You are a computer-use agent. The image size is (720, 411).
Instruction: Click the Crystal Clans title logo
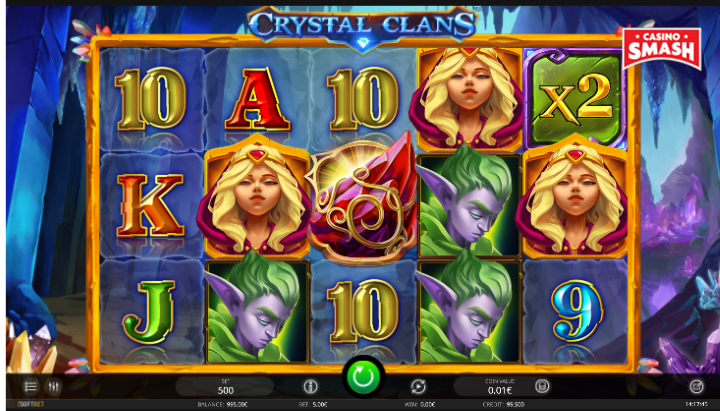(363, 25)
